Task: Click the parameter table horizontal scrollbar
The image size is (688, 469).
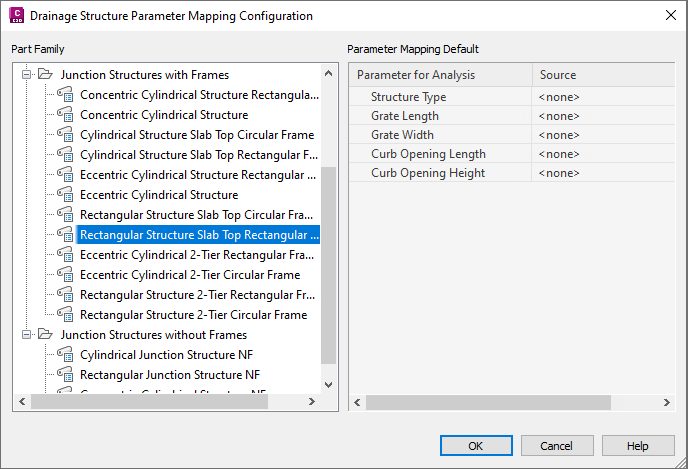Action: (x=490, y=402)
